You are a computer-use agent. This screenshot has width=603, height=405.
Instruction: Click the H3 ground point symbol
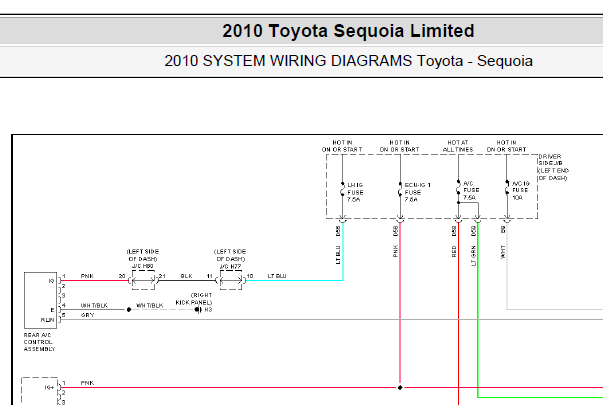click(x=198, y=310)
